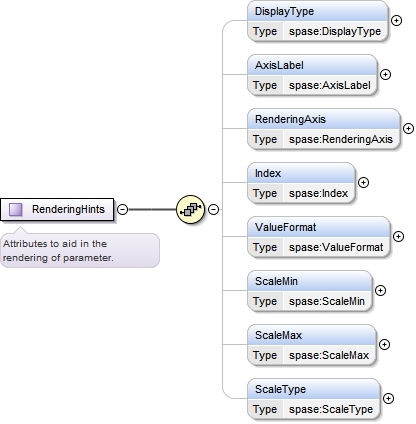Select the RenderingHints label text
Screen dimensions: 416x424
click(68, 209)
